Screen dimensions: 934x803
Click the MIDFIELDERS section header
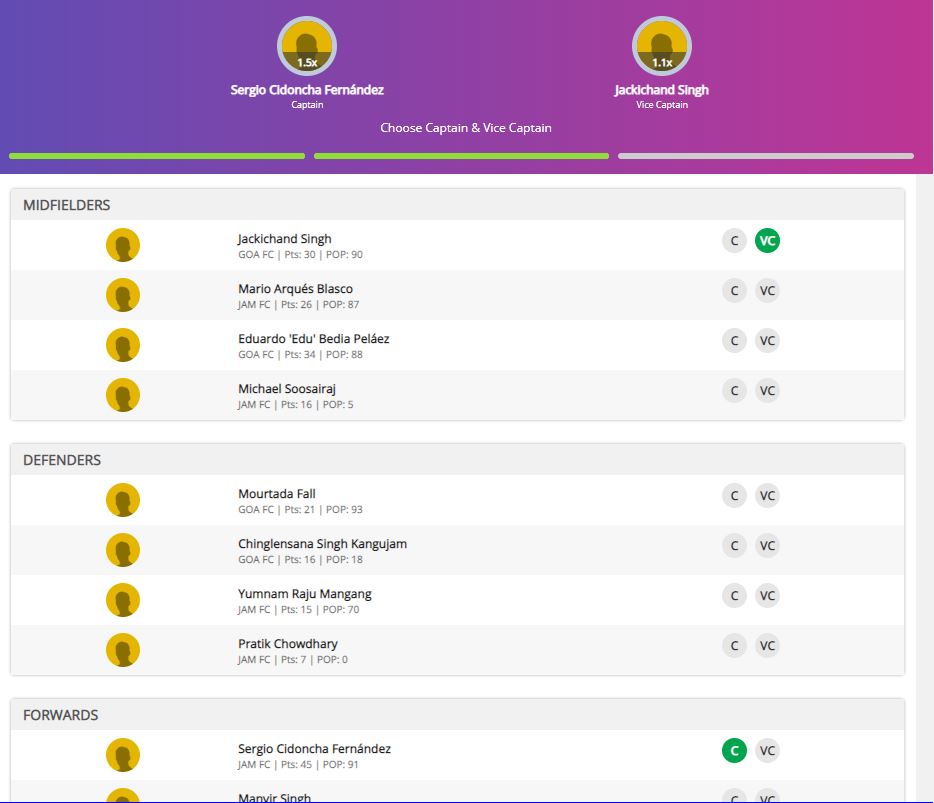[x=457, y=205]
